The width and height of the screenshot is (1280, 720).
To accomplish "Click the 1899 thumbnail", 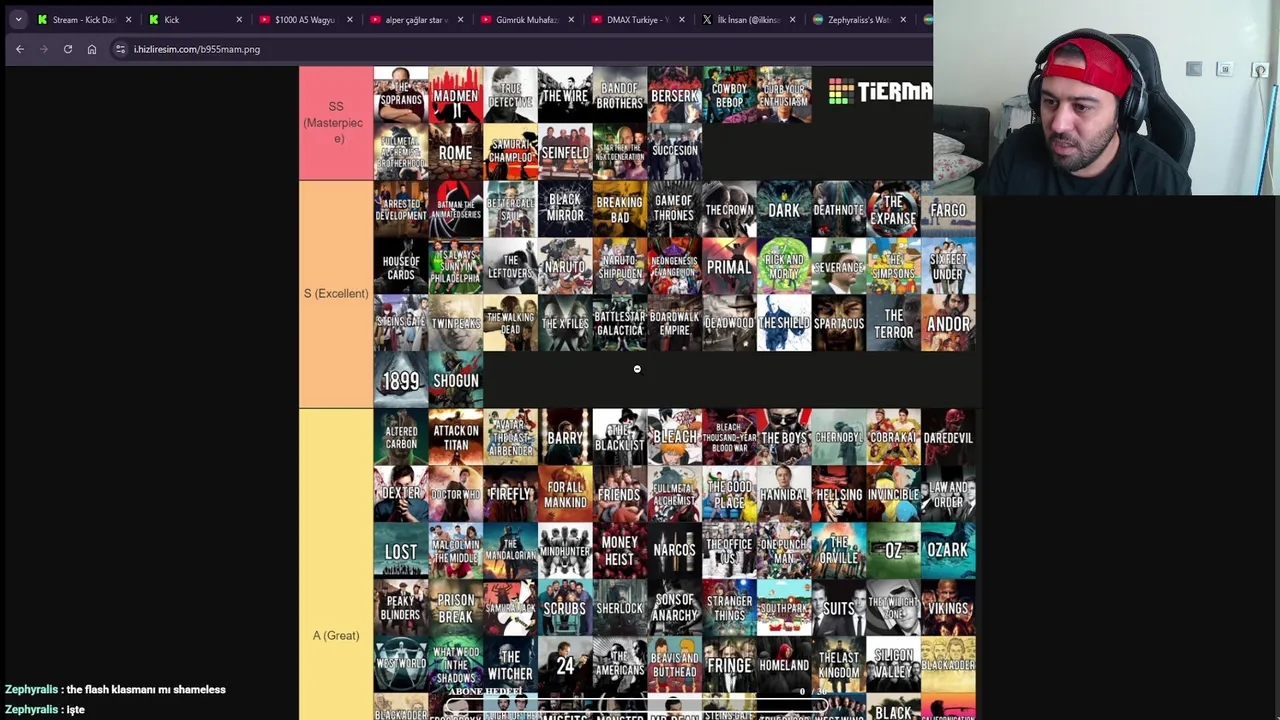I will [x=401, y=380].
